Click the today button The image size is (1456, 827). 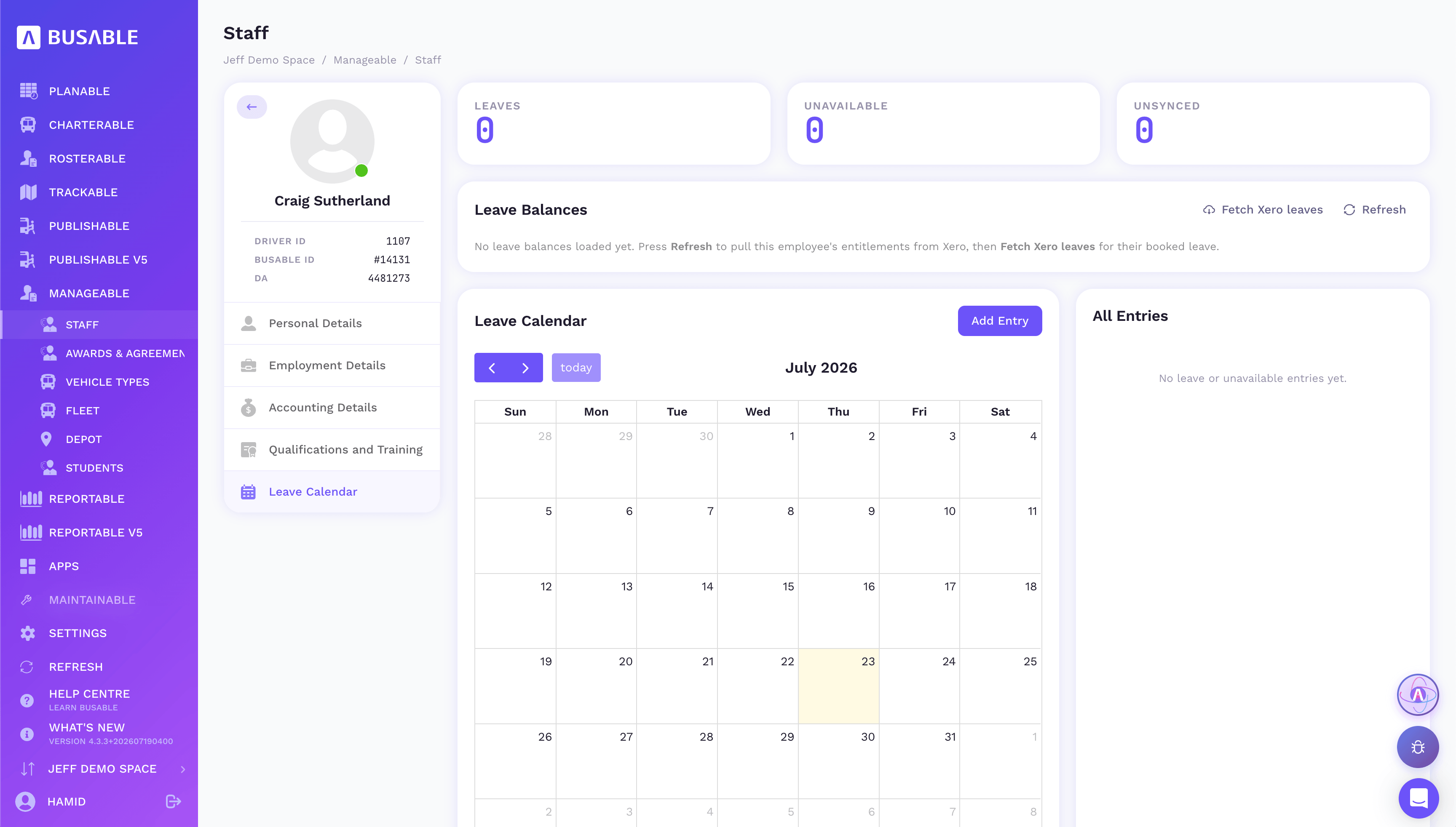575,368
